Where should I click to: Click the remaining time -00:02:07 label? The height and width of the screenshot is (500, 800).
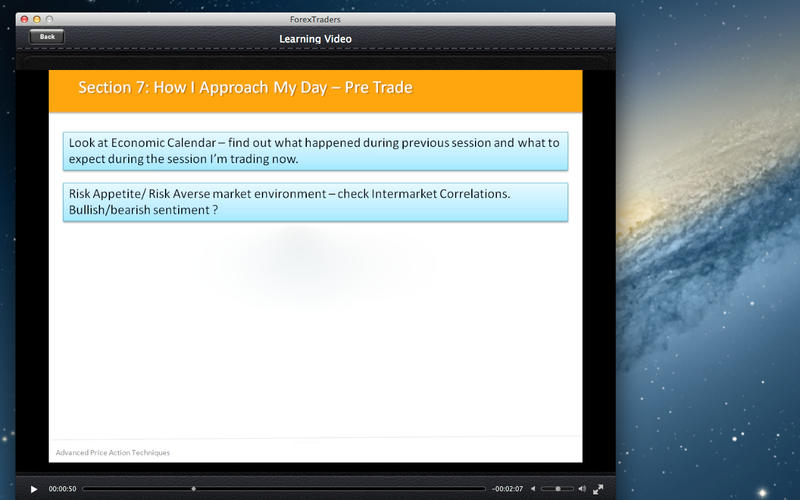pyautogui.click(x=508, y=489)
